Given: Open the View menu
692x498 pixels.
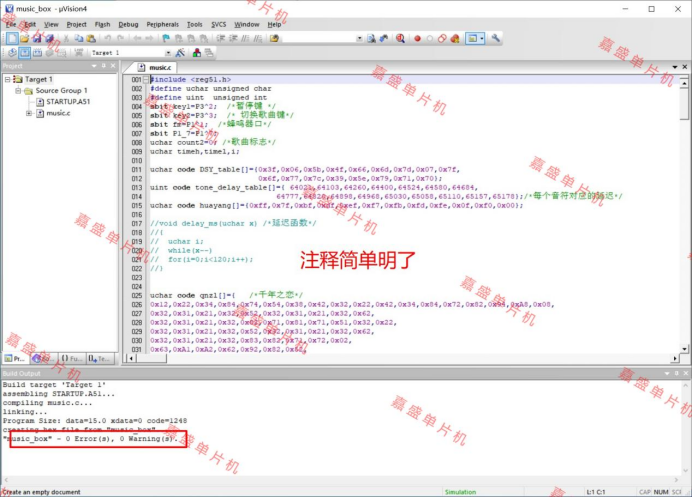Looking at the screenshot, I should [51, 24].
